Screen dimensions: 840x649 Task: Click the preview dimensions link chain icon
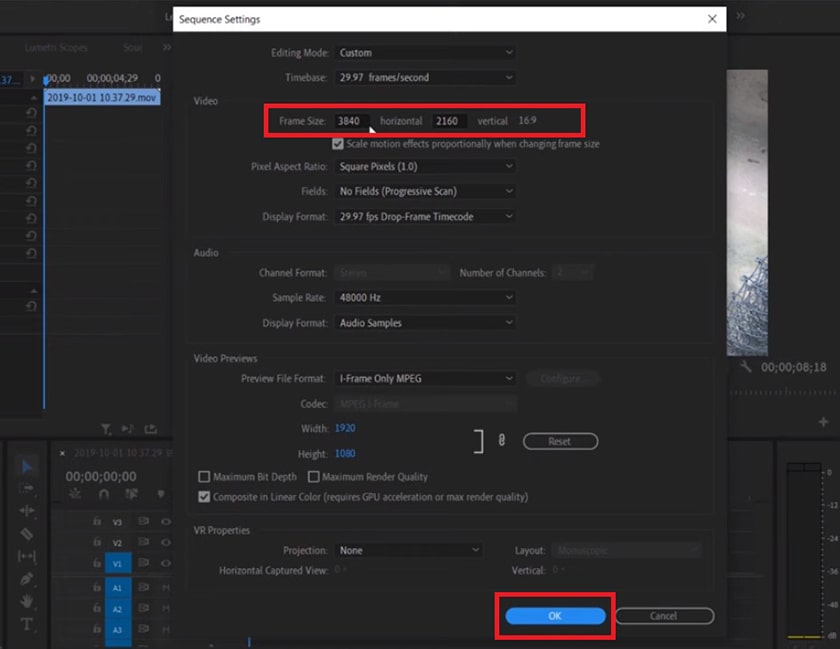502,440
